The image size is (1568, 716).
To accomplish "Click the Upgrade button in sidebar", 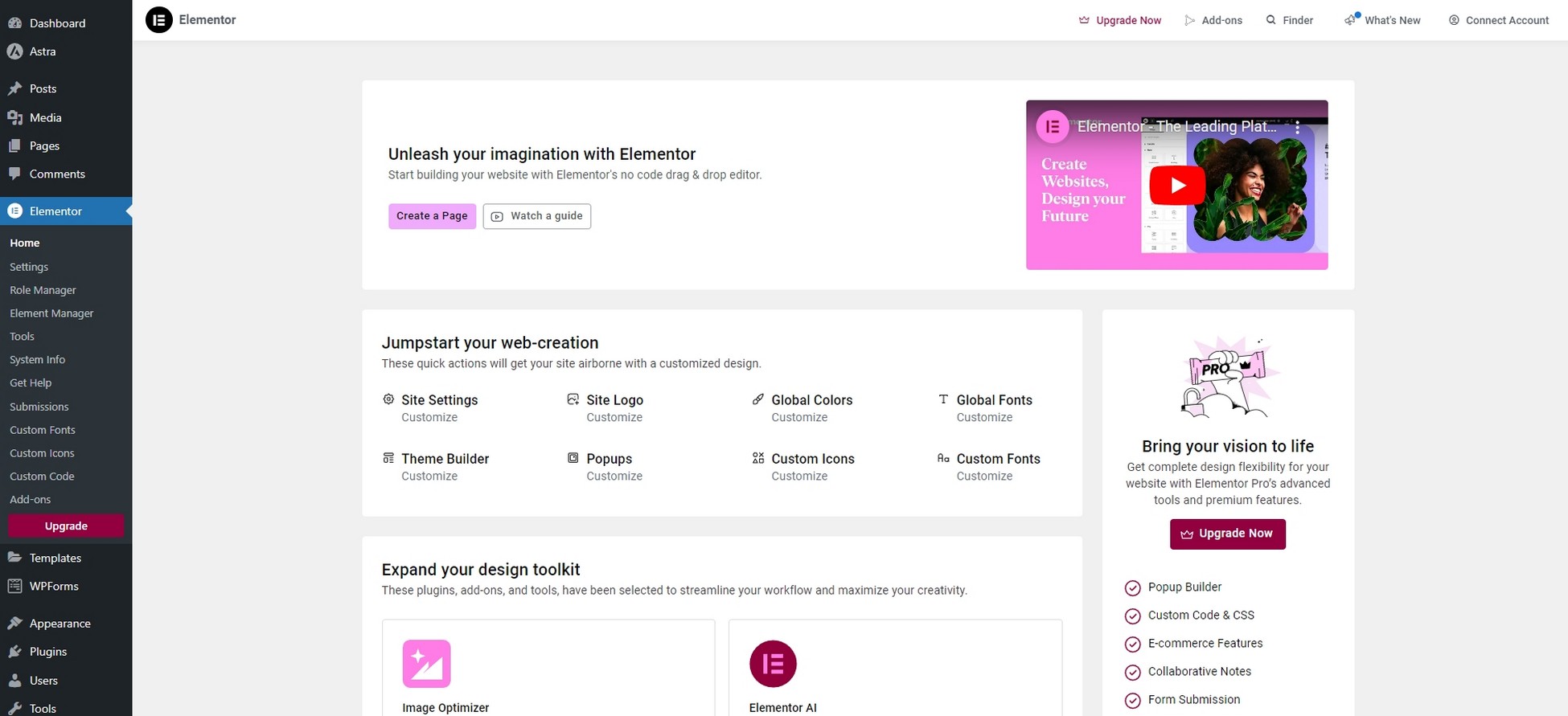I will (66, 526).
